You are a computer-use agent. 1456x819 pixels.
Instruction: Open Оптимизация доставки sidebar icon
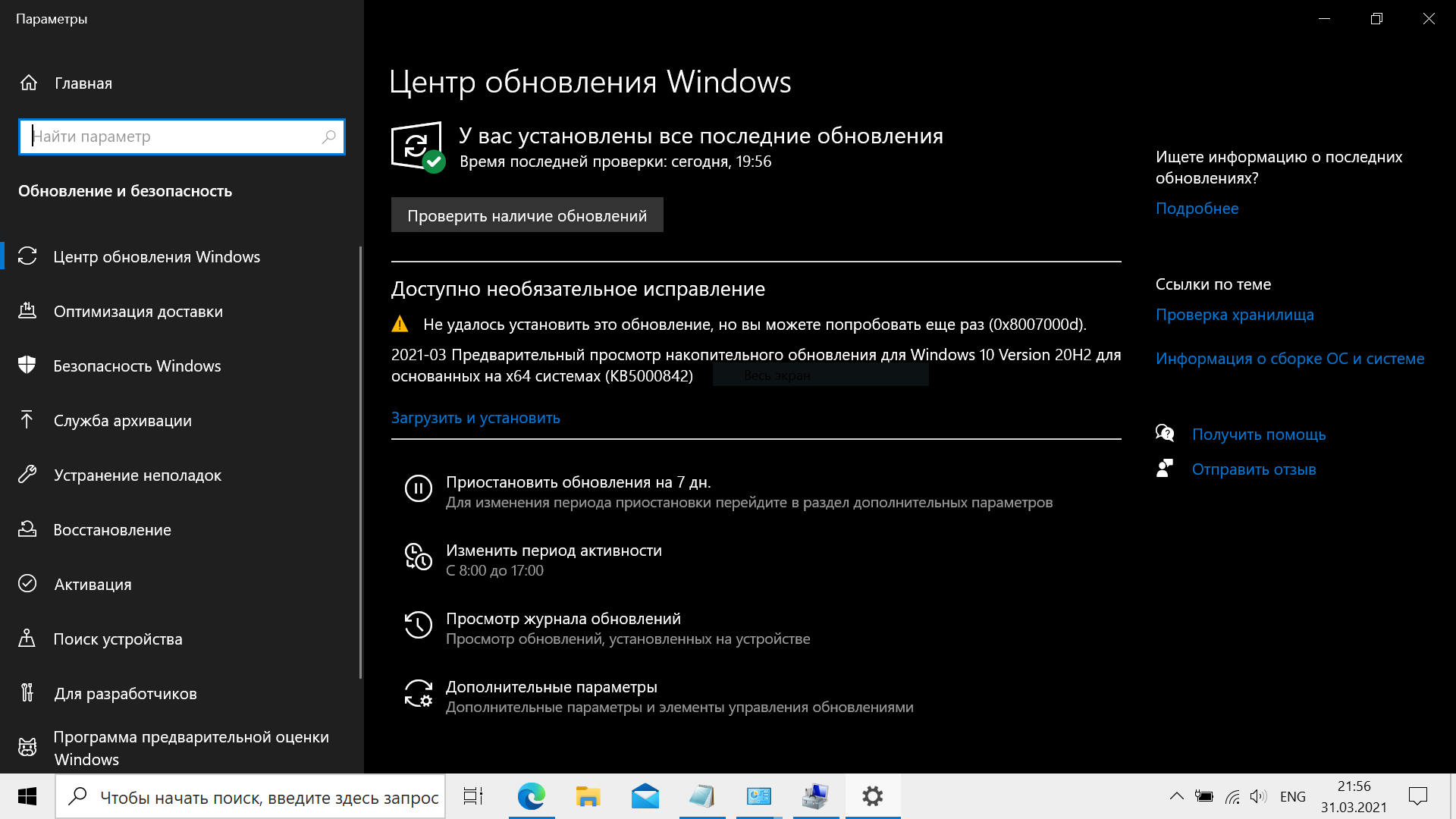click(27, 311)
